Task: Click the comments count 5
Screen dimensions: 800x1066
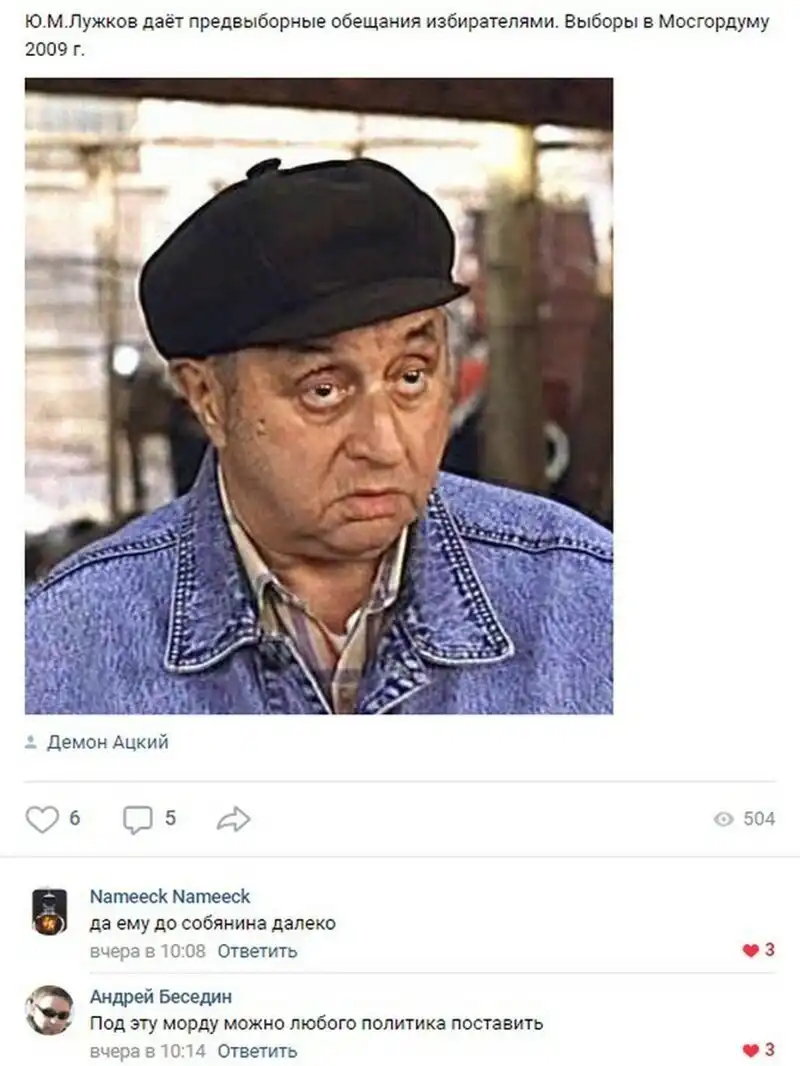Action: (171, 819)
